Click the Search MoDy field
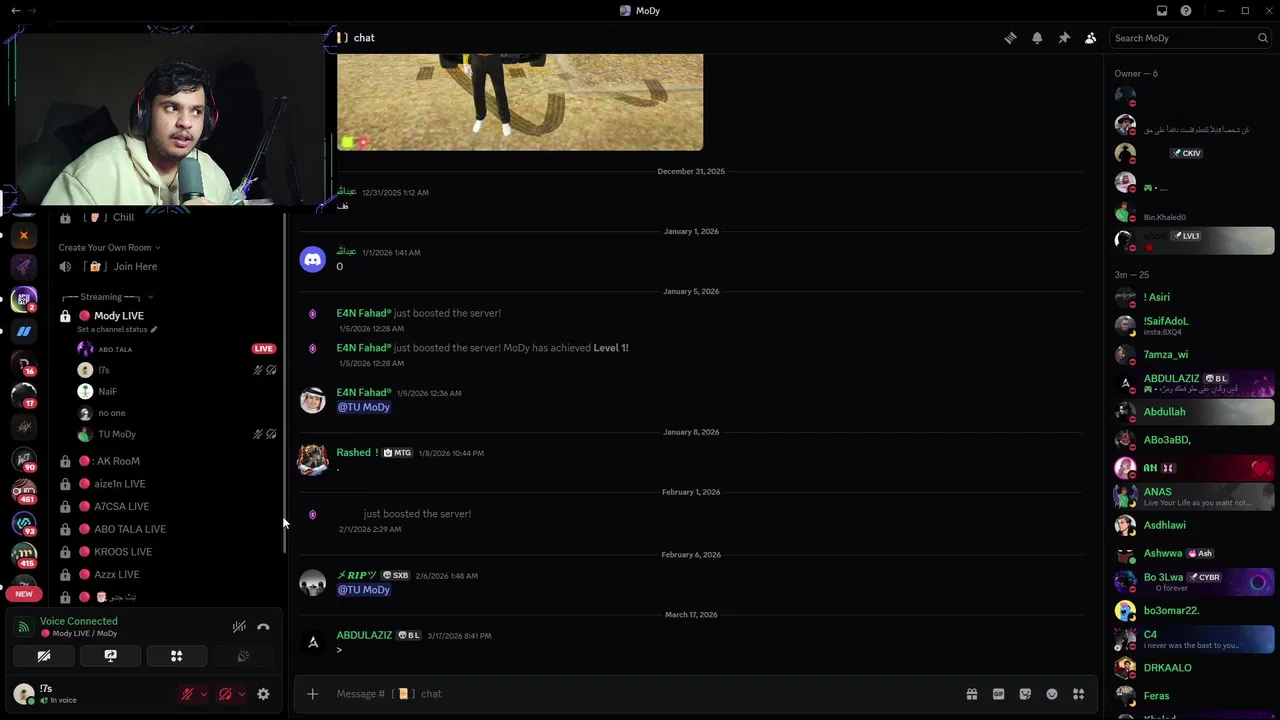The image size is (1280, 720). 1190,38
